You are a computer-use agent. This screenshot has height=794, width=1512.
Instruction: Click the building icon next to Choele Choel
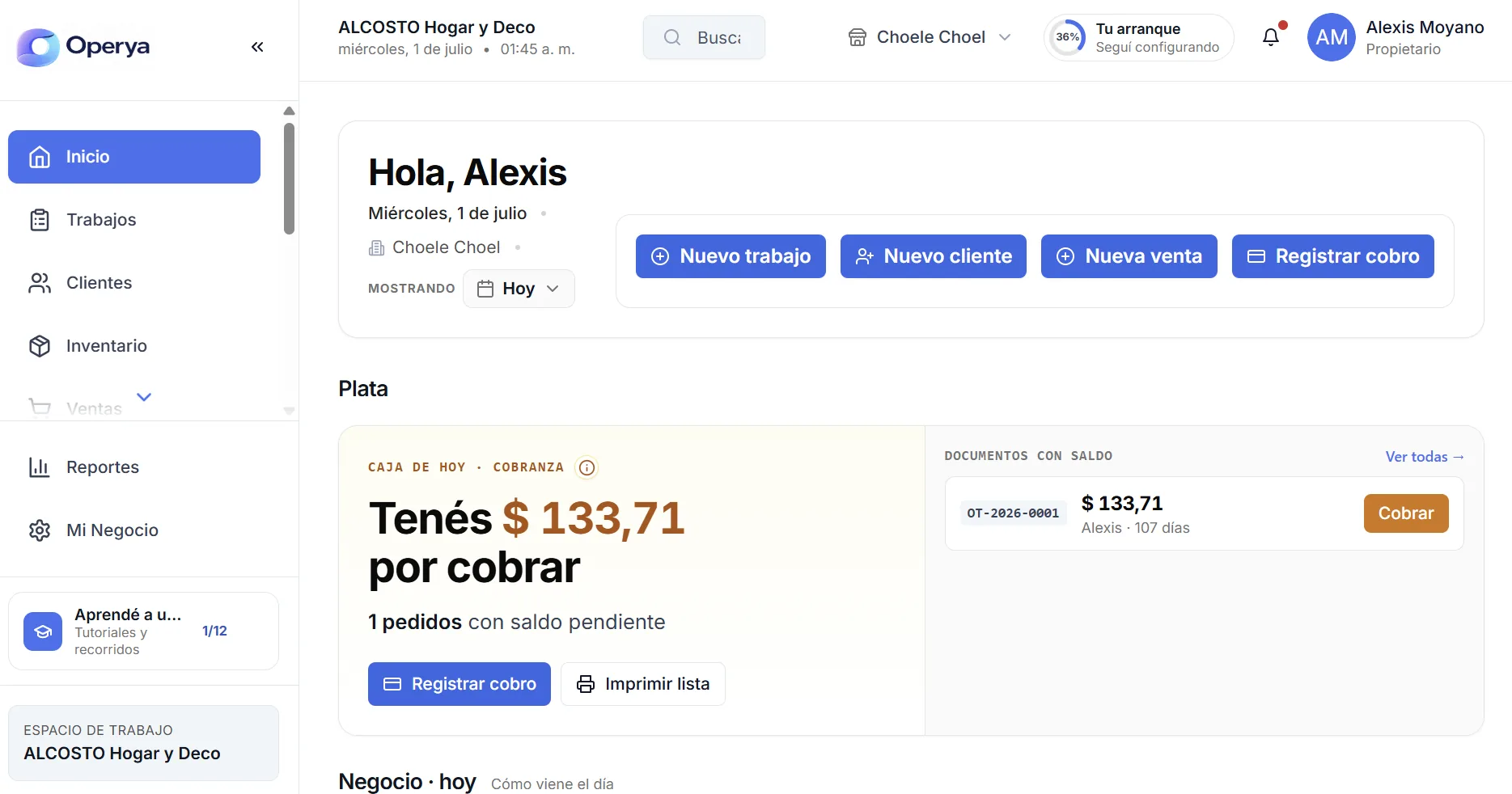[x=376, y=248]
